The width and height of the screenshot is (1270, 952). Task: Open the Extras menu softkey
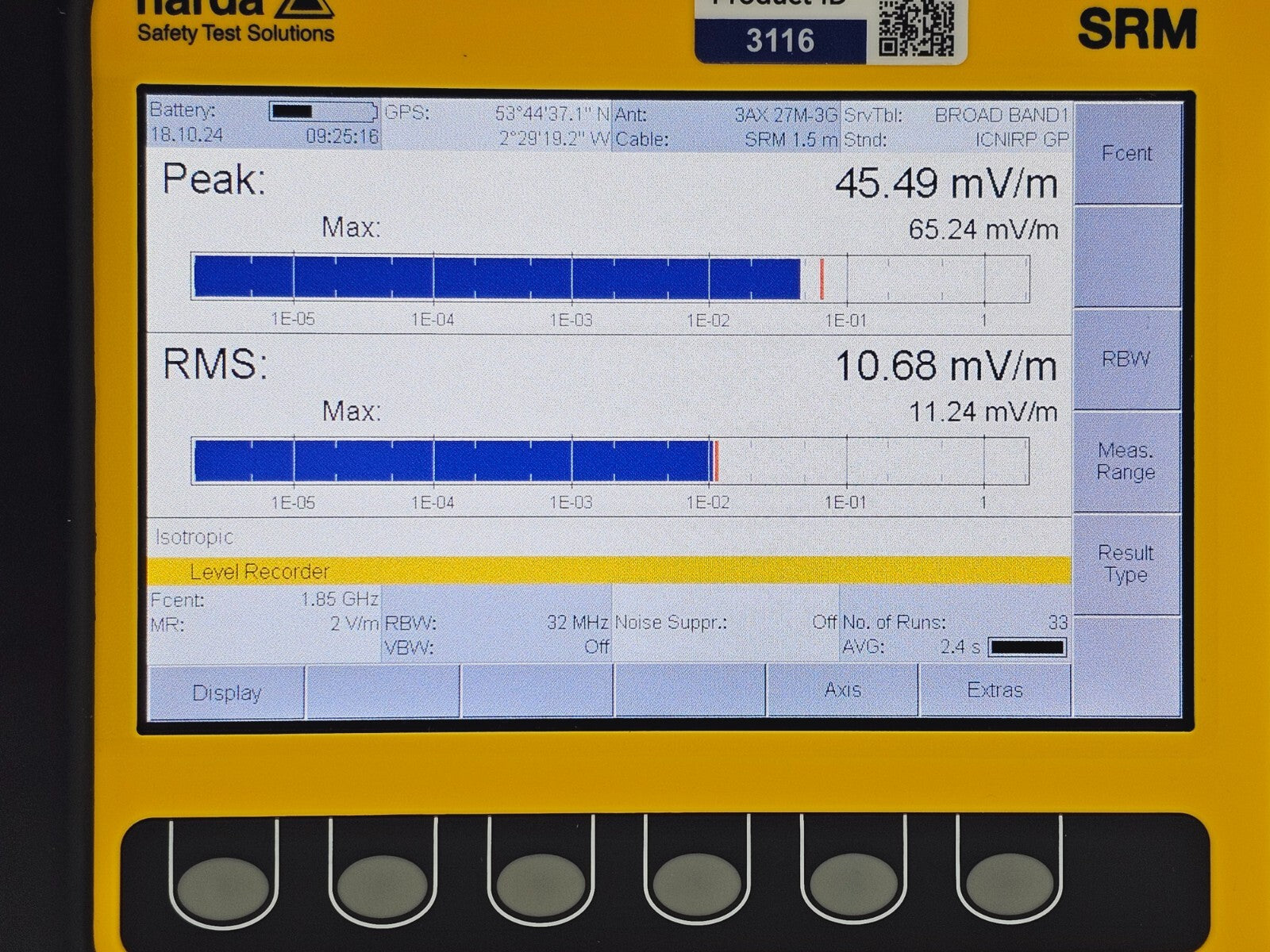(994, 691)
